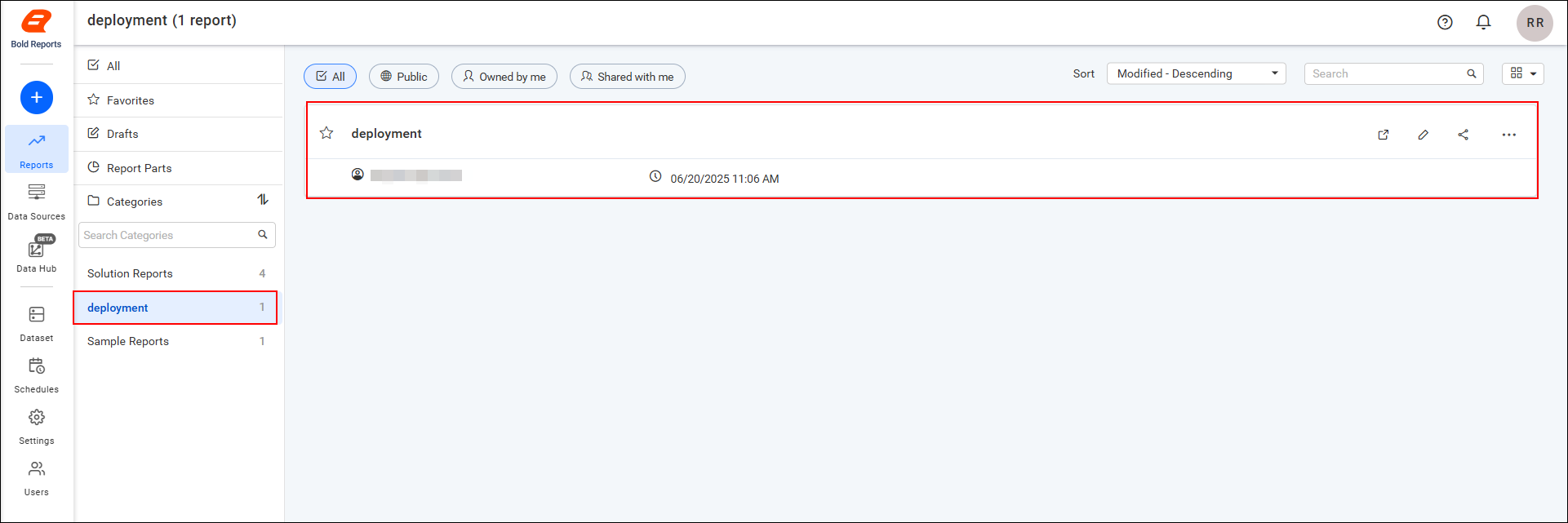Open the RR user profile avatar
The image size is (1568, 523).
pyautogui.click(x=1535, y=23)
